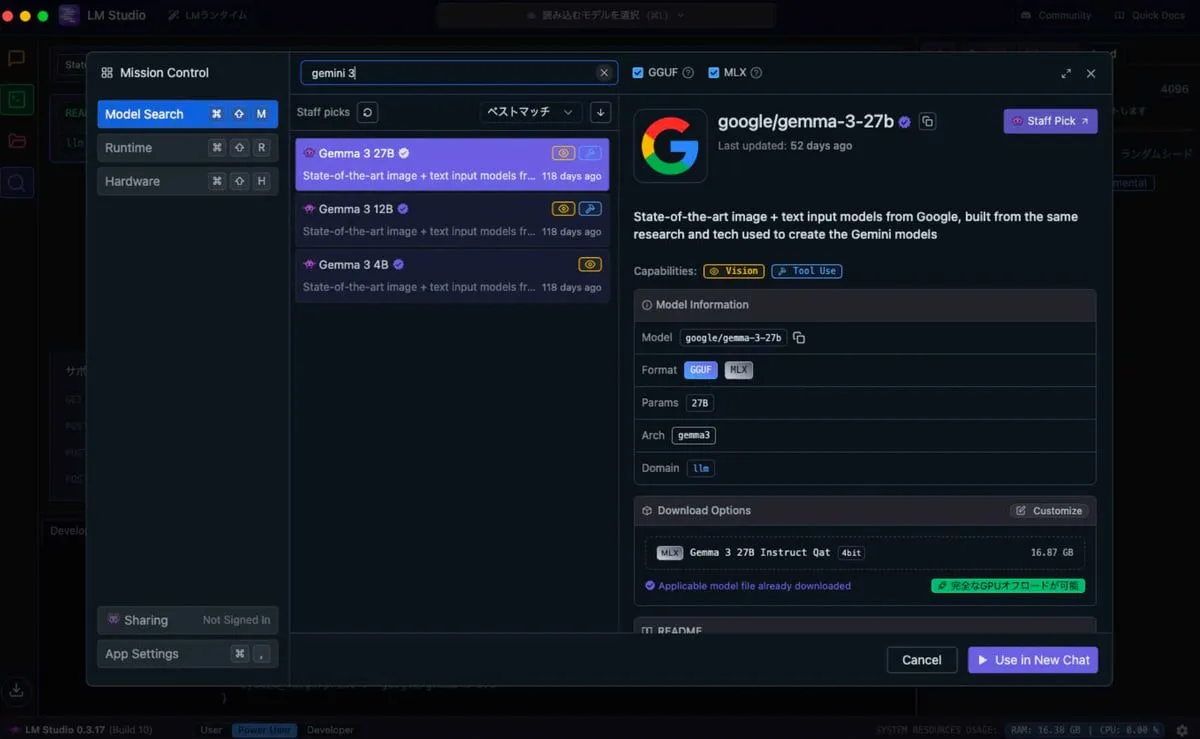Image resolution: width=1200 pixels, height=739 pixels.
Task: Open downloads icon in left sidebar
Action: coord(16,689)
